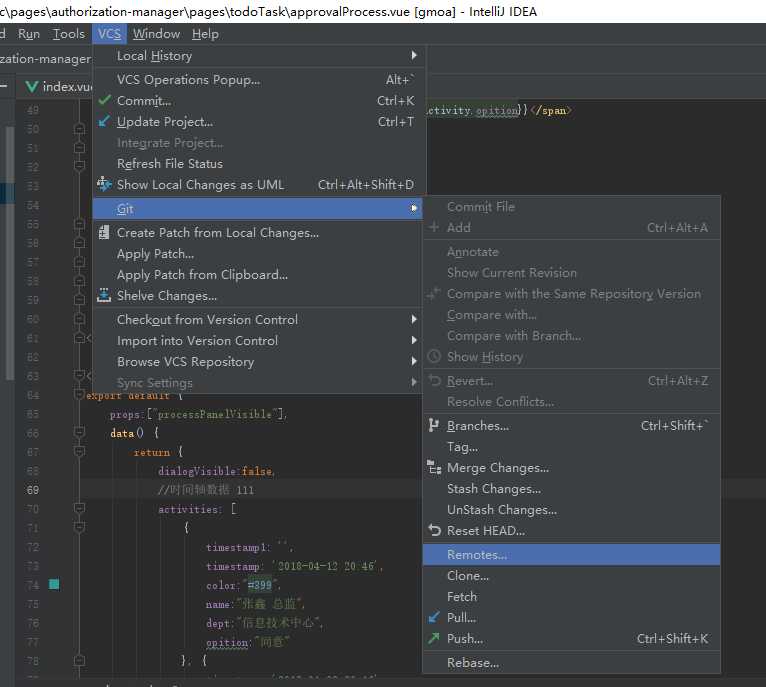Image resolution: width=766 pixels, height=687 pixels.
Task: Click the blue arrow icon beside Update Project
Action: (104, 121)
